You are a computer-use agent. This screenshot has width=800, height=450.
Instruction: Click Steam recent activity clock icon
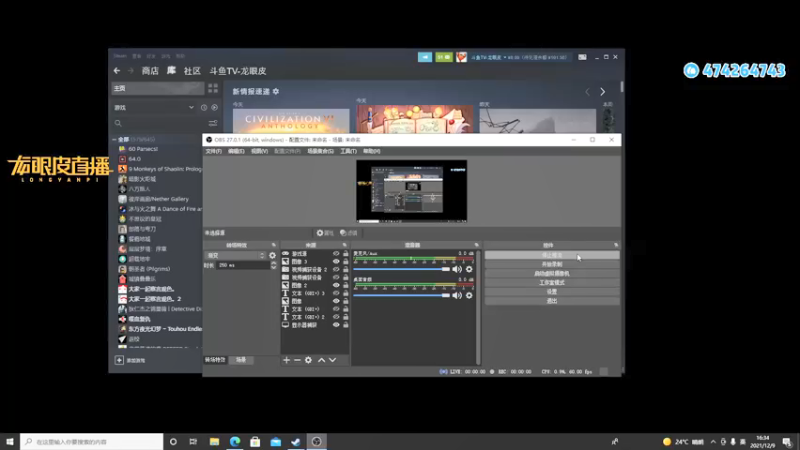point(204,108)
